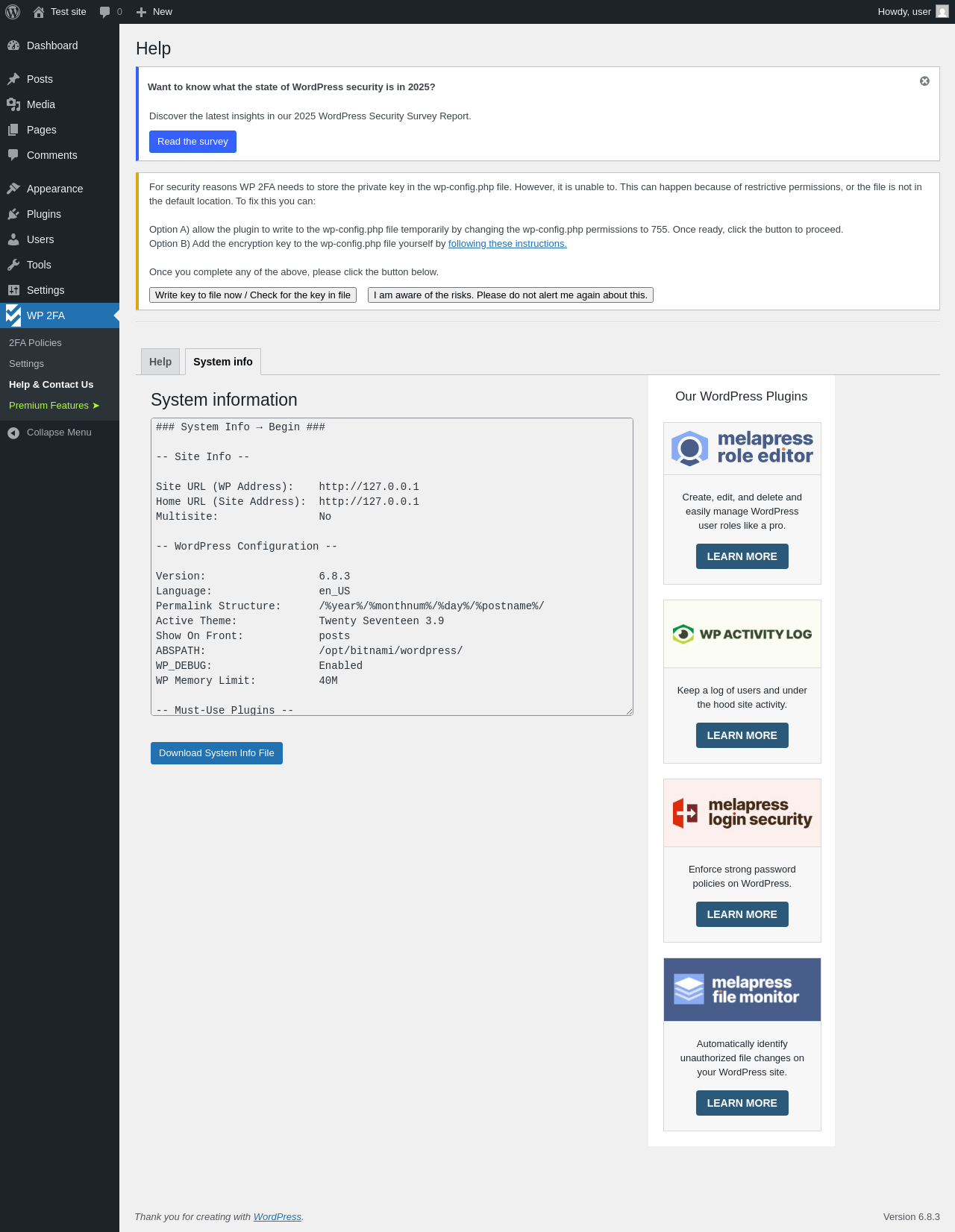Open the comments bubble in admin bar
The image size is (955, 1232).
104,12
